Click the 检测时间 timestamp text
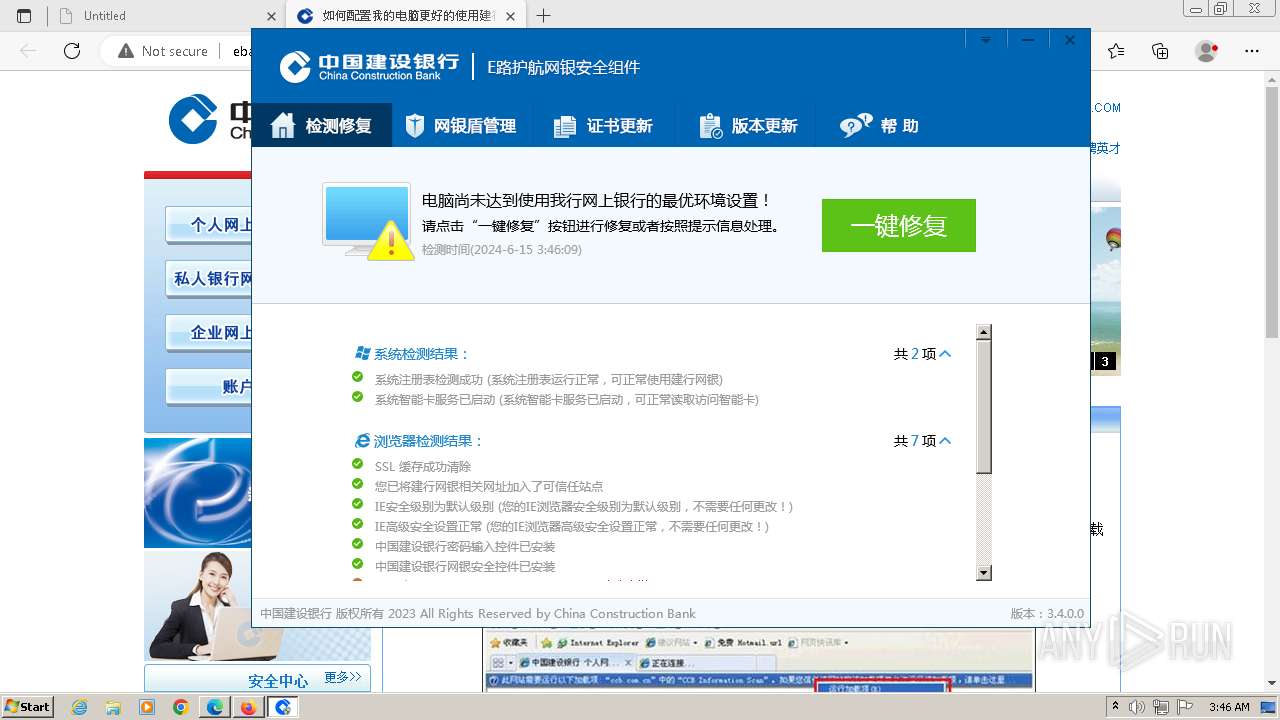Image resolution: width=1280 pixels, height=720 pixels. 501,250
